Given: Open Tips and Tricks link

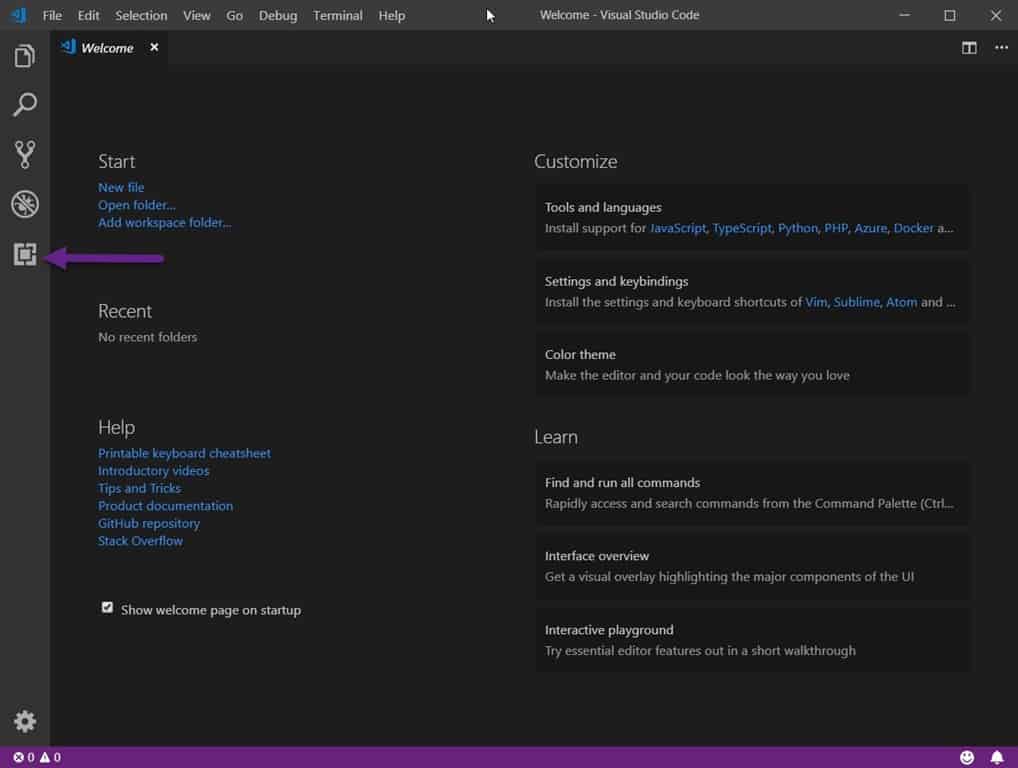Looking at the screenshot, I should pyautogui.click(x=140, y=488).
